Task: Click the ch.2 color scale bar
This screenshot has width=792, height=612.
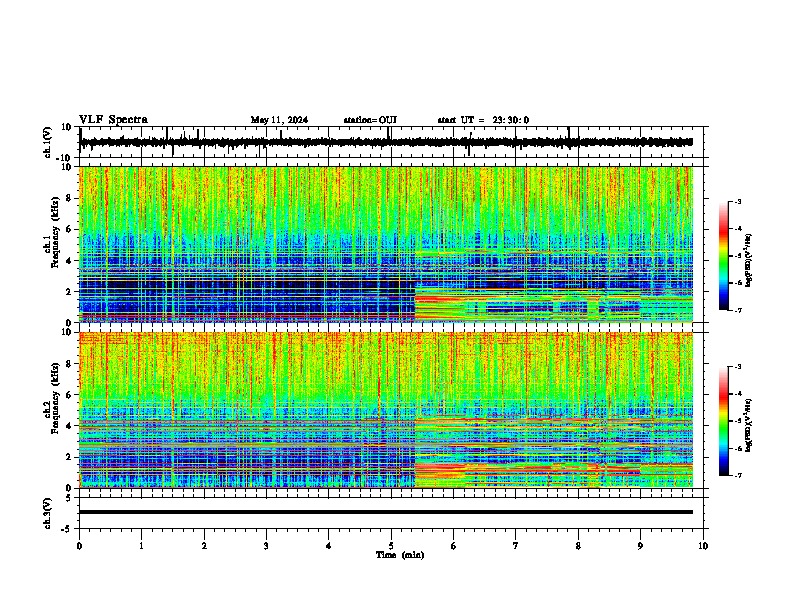Action: pos(724,421)
